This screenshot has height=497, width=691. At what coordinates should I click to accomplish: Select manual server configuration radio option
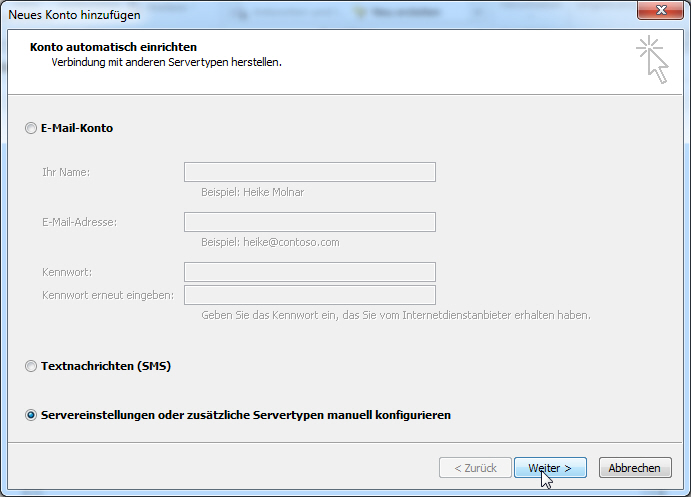[x=31, y=415]
